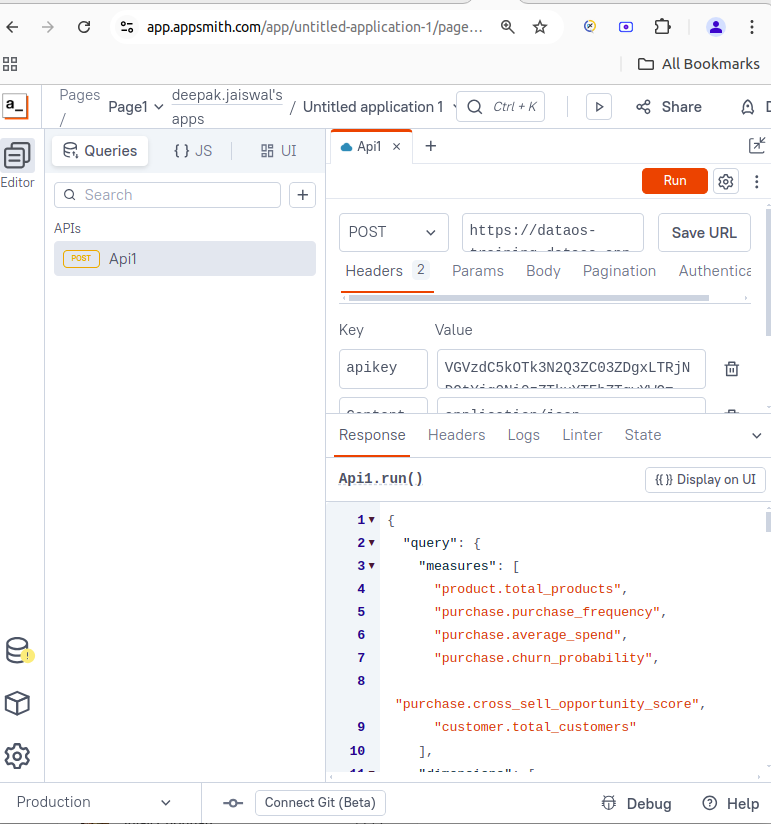Screen dimensions: 771x824
Task: Edit the apikey header value field
Action: pos(571,368)
